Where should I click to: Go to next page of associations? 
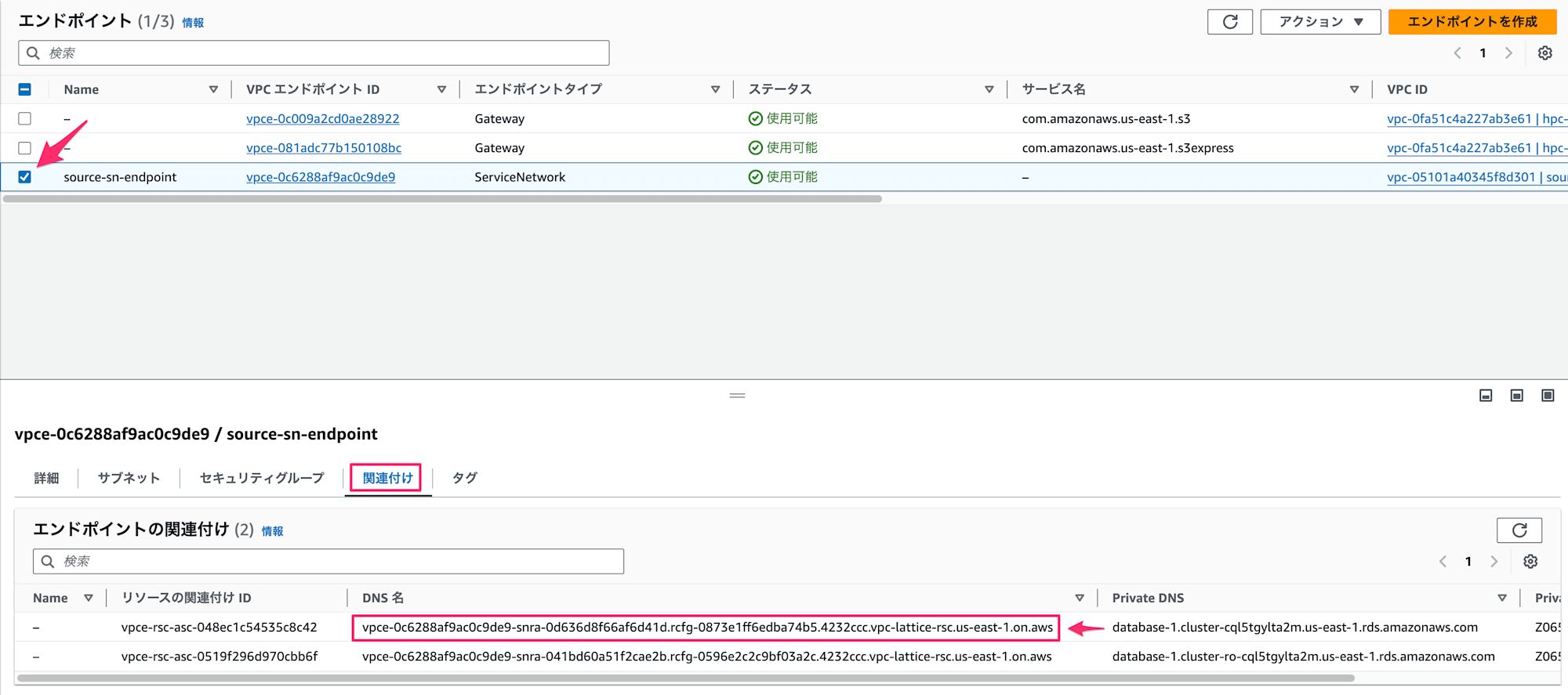click(1494, 562)
